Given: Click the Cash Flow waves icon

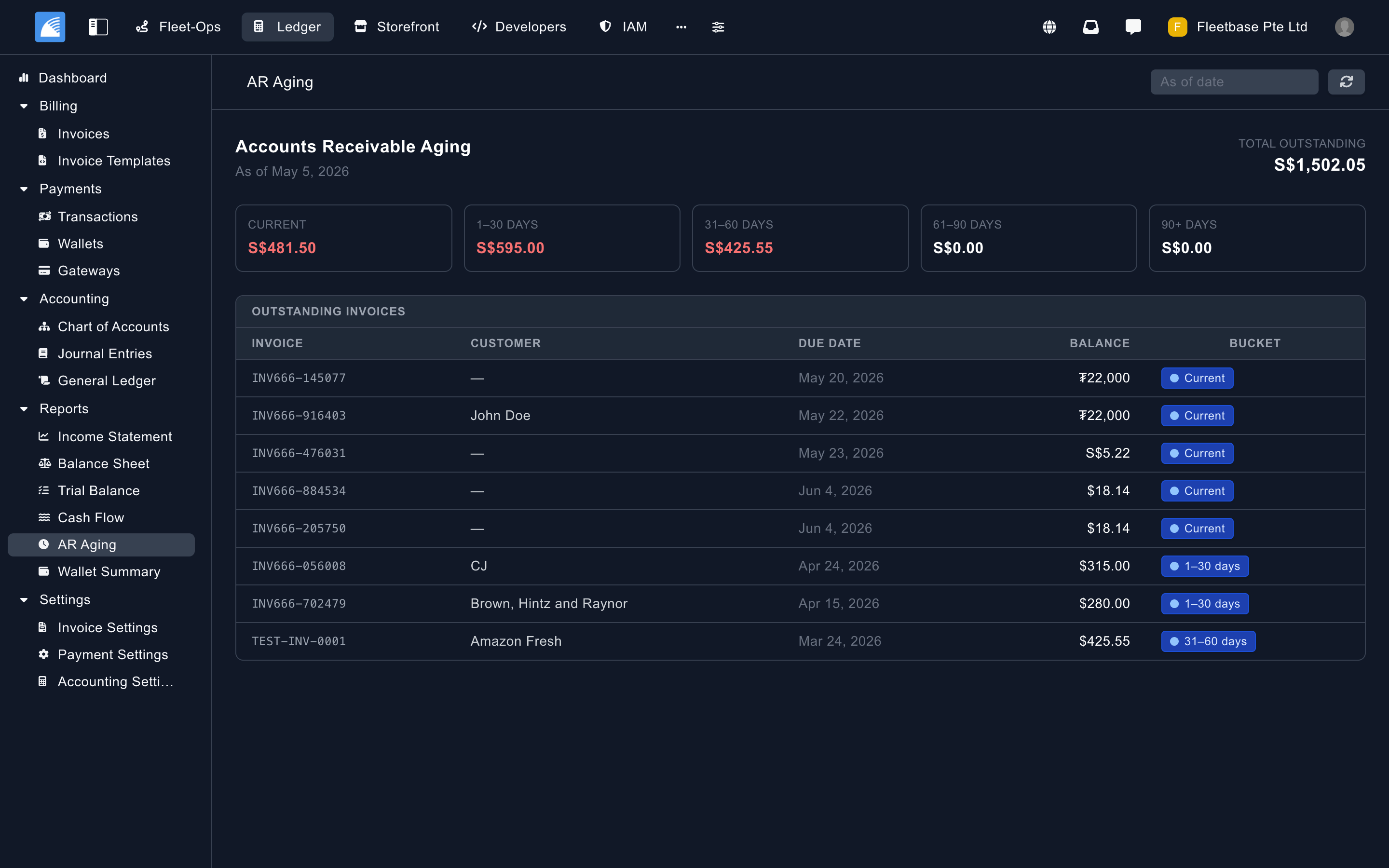Looking at the screenshot, I should pyautogui.click(x=44, y=517).
